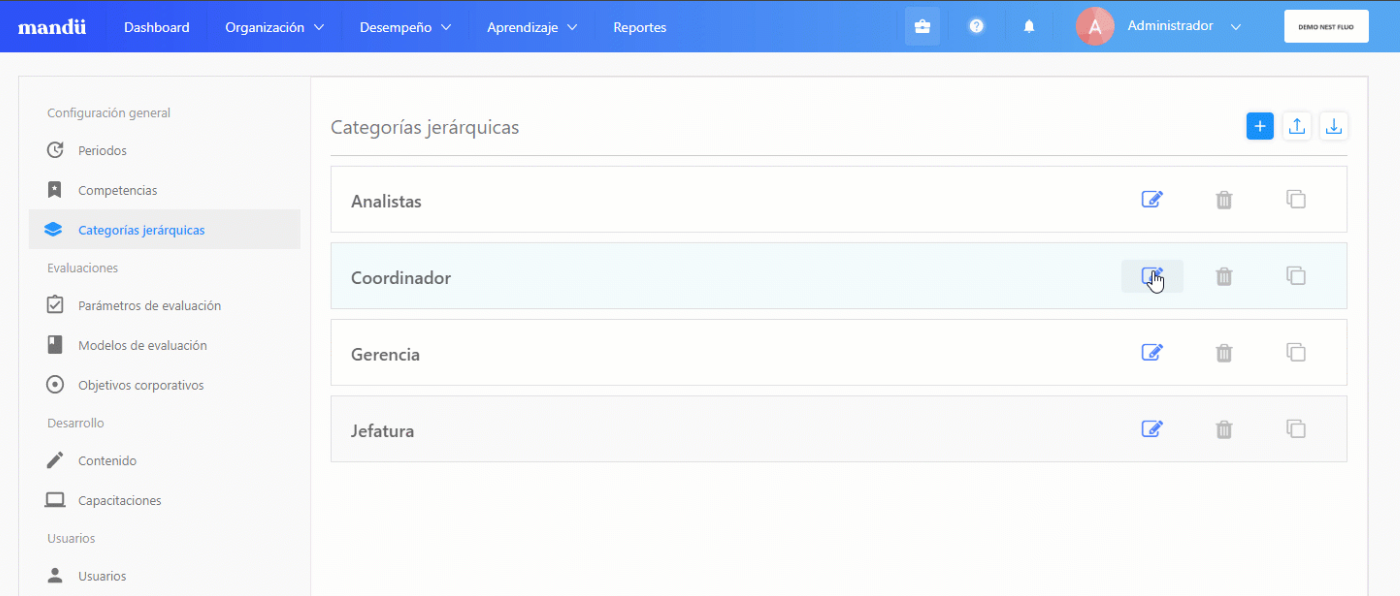The image size is (1400, 596).
Task: Click the Objetivos corporativos target icon
Action: pyautogui.click(x=55, y=385)
